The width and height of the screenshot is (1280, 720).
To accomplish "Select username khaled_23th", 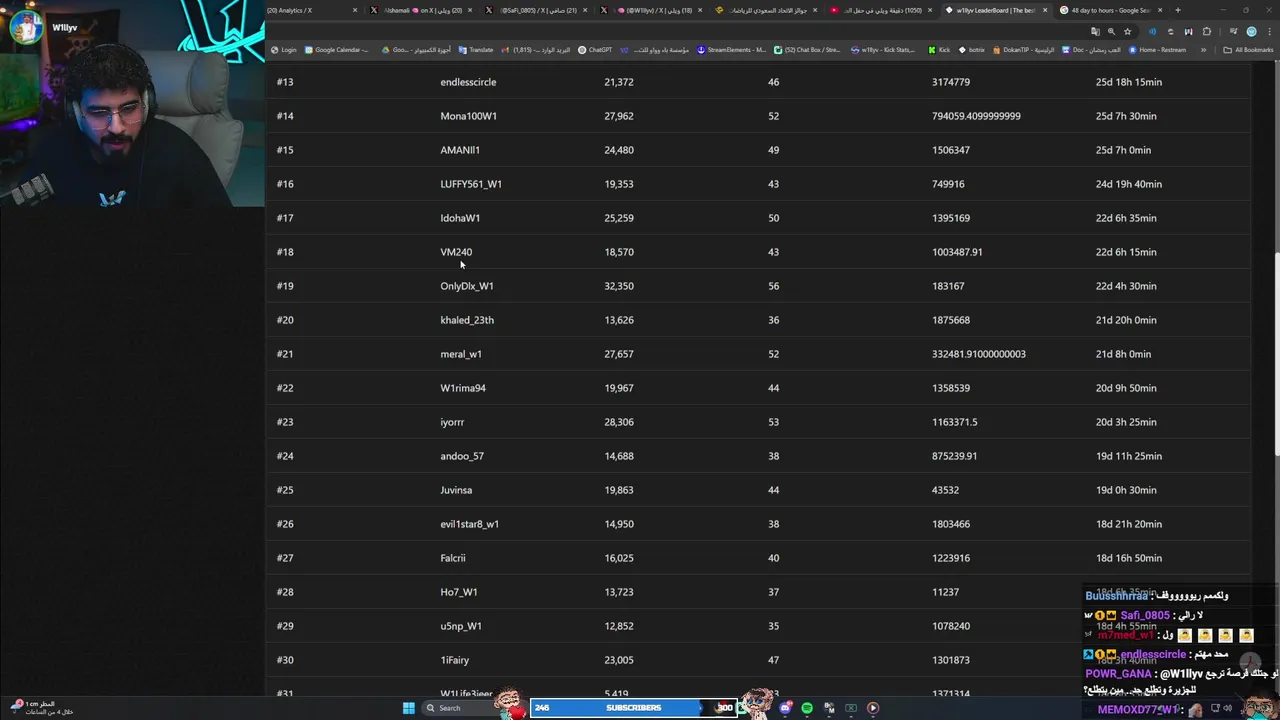I will point(467,320).
